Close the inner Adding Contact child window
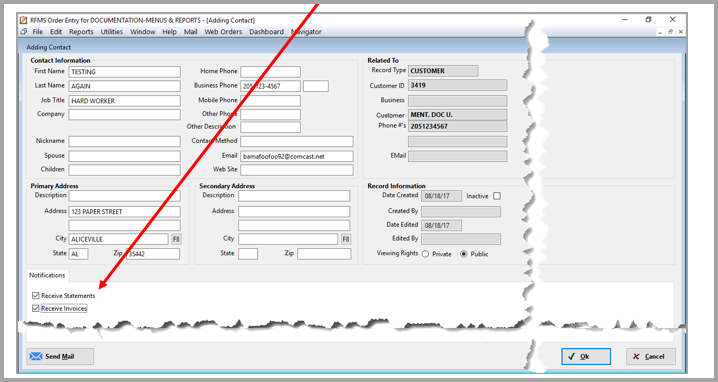This screenshot has width=718, height=382. point(681,32)
